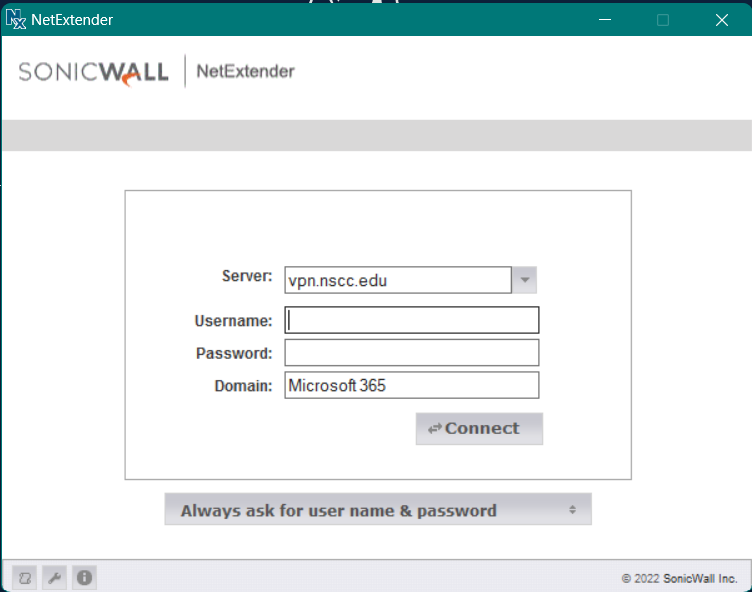
Task: Click the Domain field with Microsoft 365
Action: [411, 385]
